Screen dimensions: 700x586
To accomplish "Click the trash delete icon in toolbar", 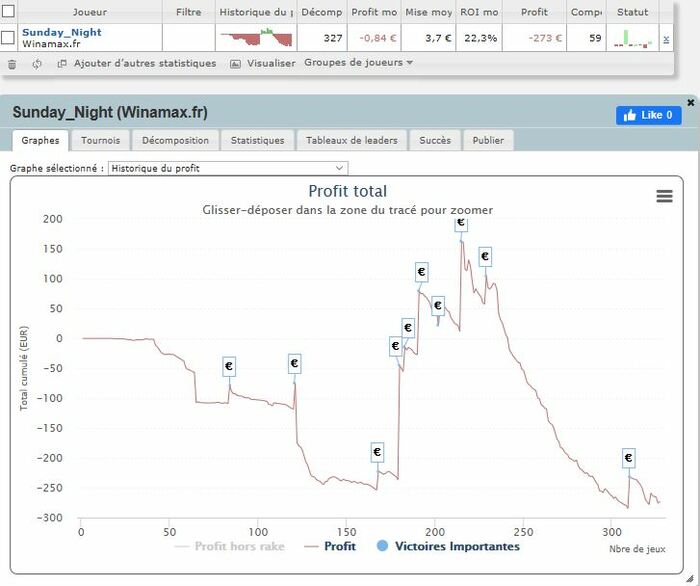I will (12, 64).
